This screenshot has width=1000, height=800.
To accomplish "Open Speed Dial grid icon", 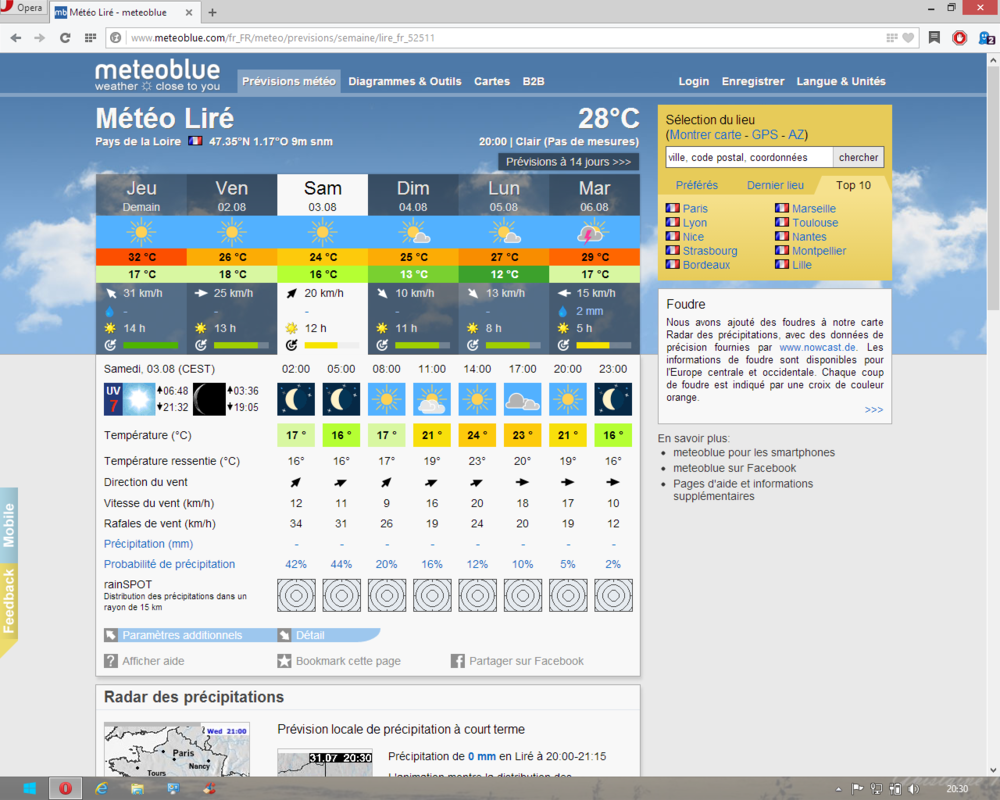I will pyautogui.click(x=90, y=38).
